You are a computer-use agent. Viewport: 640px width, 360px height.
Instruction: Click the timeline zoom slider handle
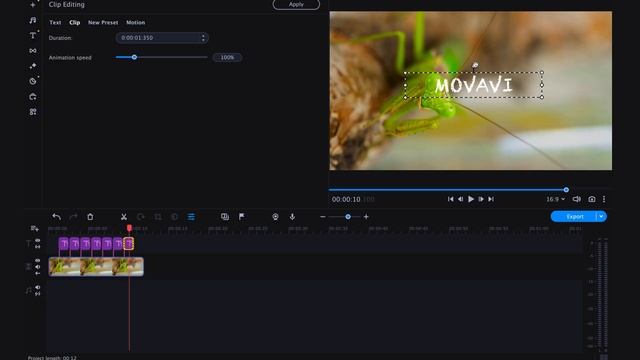pos(348,217)
